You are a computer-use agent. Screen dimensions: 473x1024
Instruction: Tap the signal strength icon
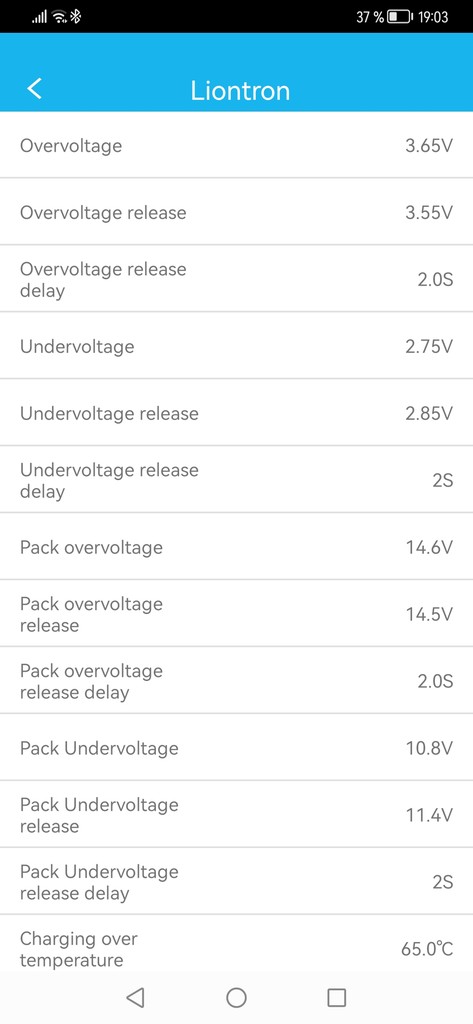click(39, 18)
